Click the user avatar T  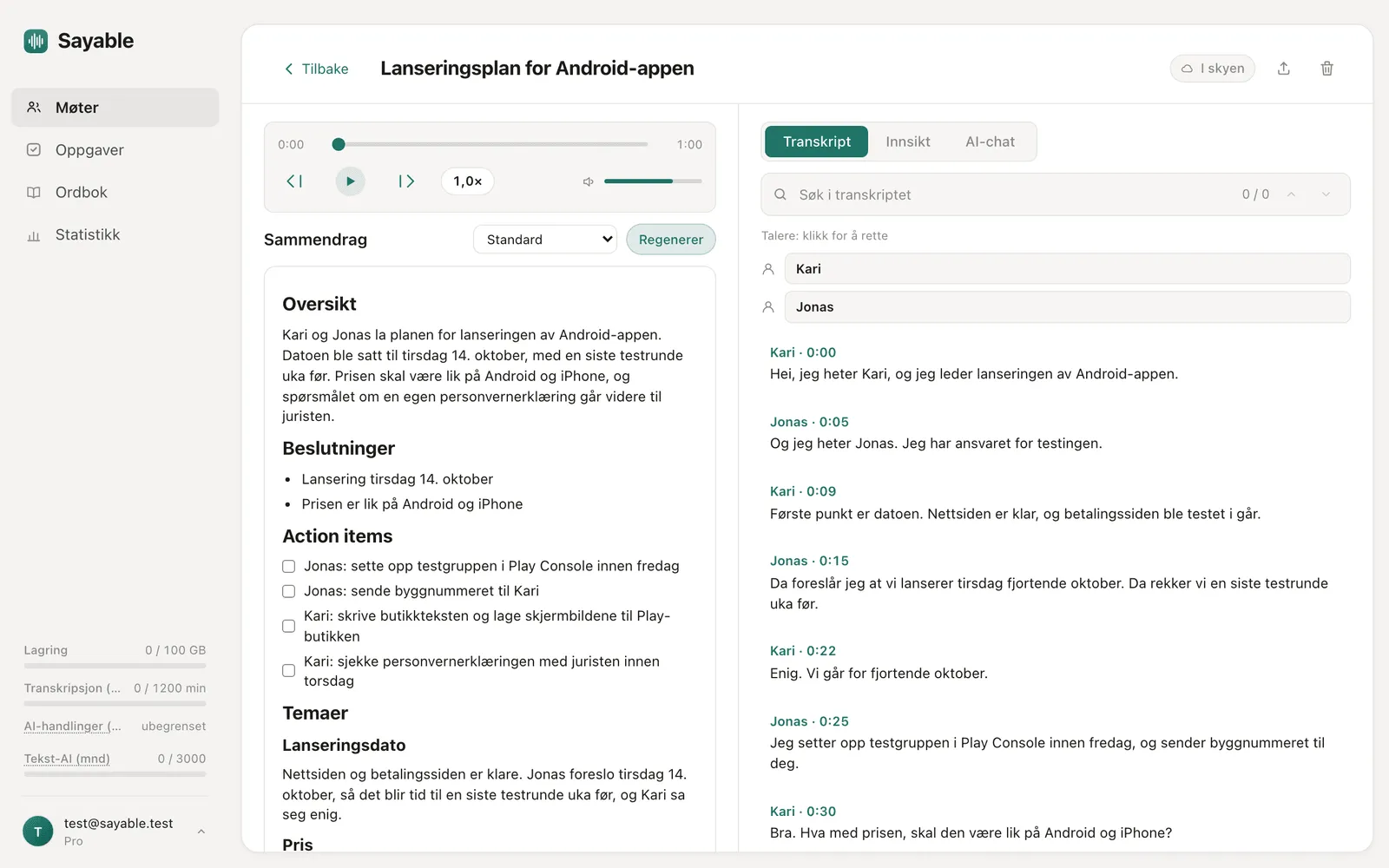pyautogui.click(x=38, y=832)
